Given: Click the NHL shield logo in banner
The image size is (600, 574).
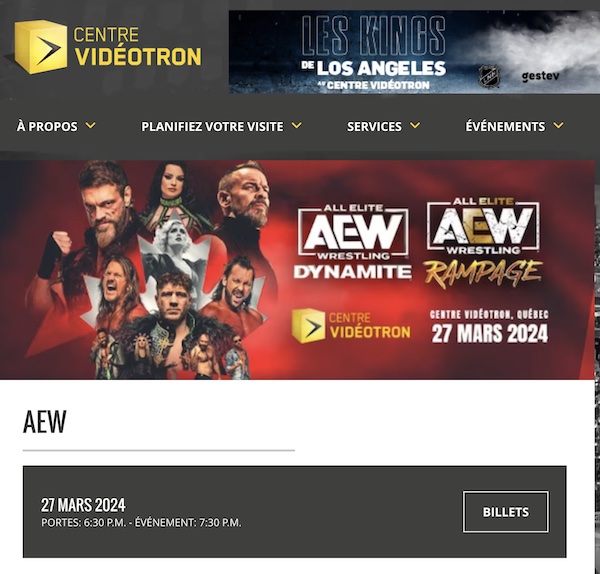Looking at the screenshot, I should [x=489, y=75].
